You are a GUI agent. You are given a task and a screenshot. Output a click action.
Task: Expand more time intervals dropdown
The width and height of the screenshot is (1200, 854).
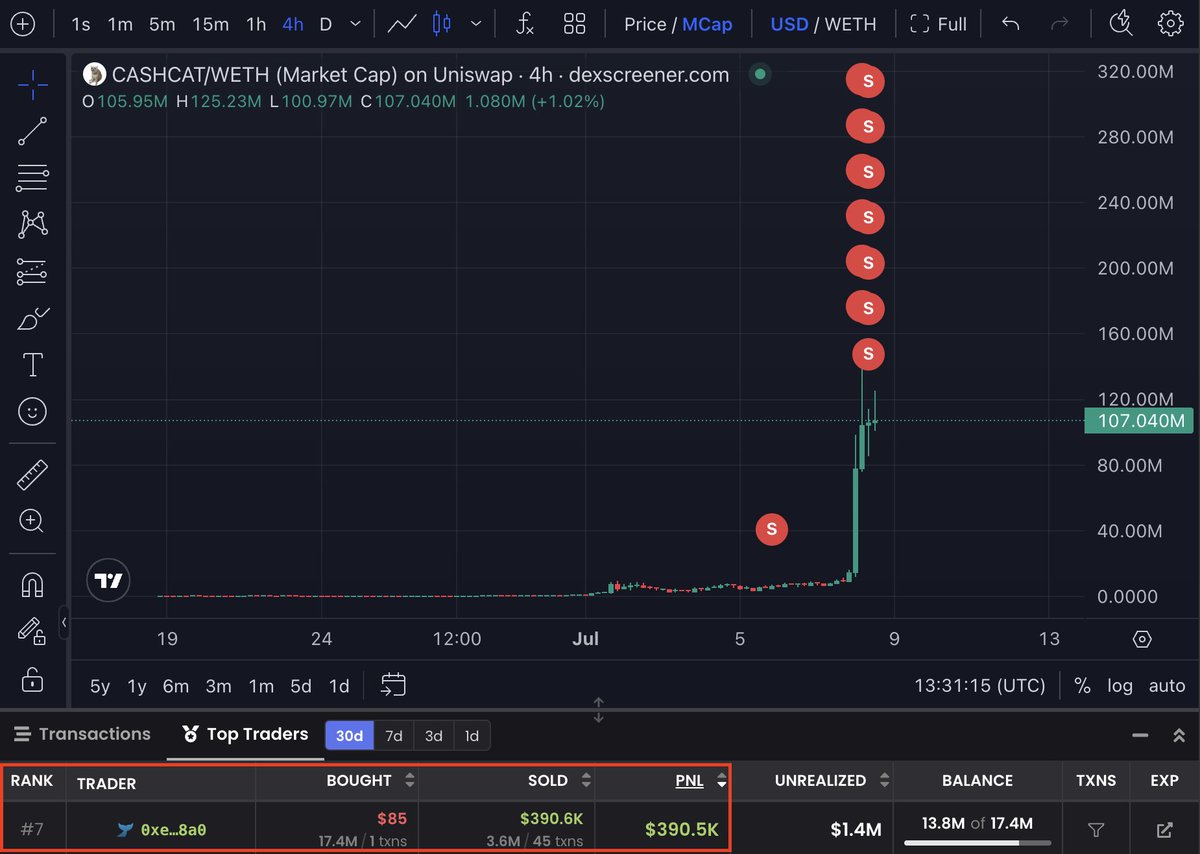[x=356, y=24]
